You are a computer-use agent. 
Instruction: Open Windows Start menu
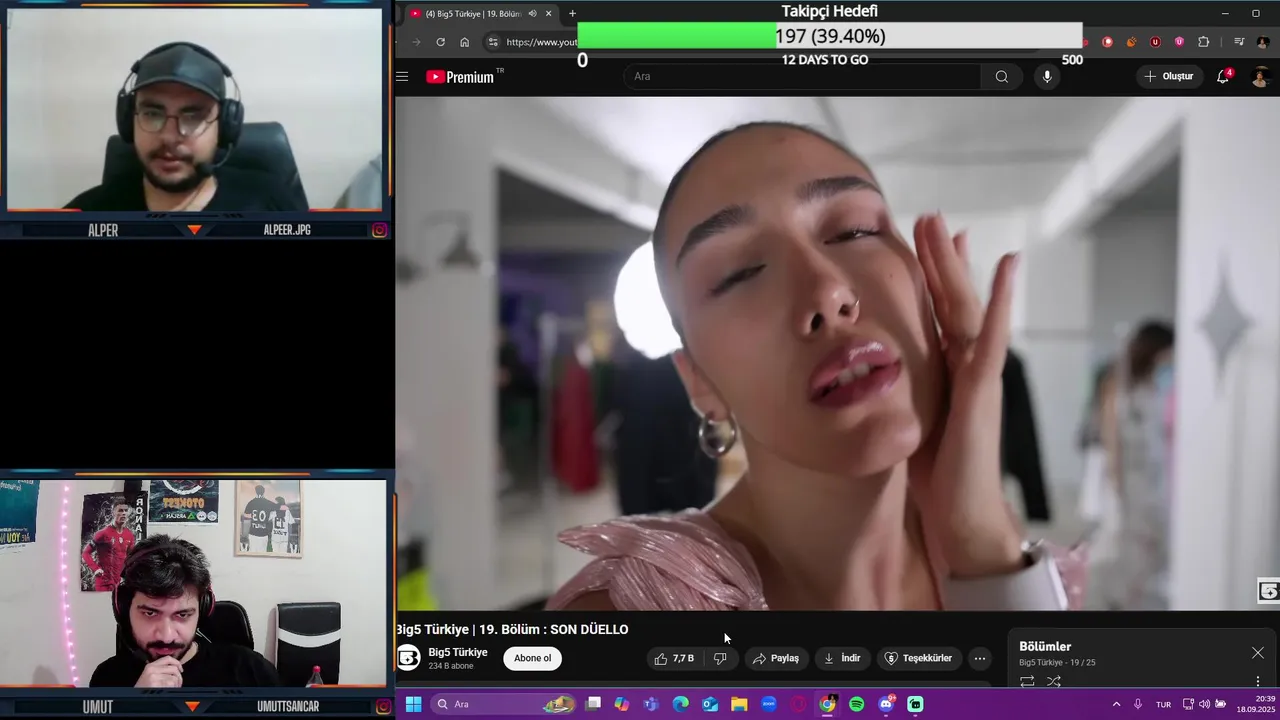(413, 704)
